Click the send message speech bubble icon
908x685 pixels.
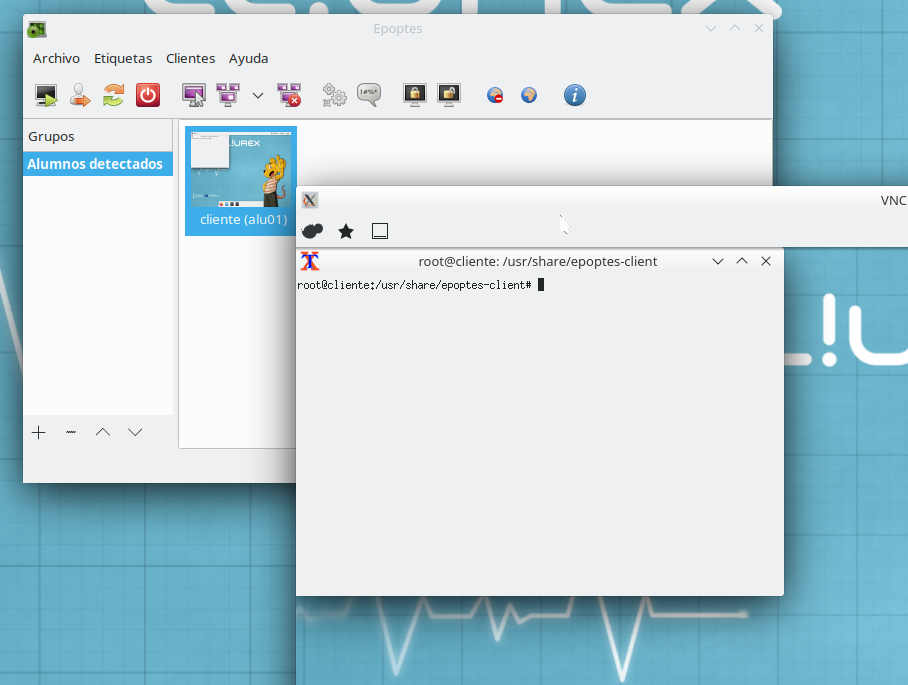(x=368, y=95)
